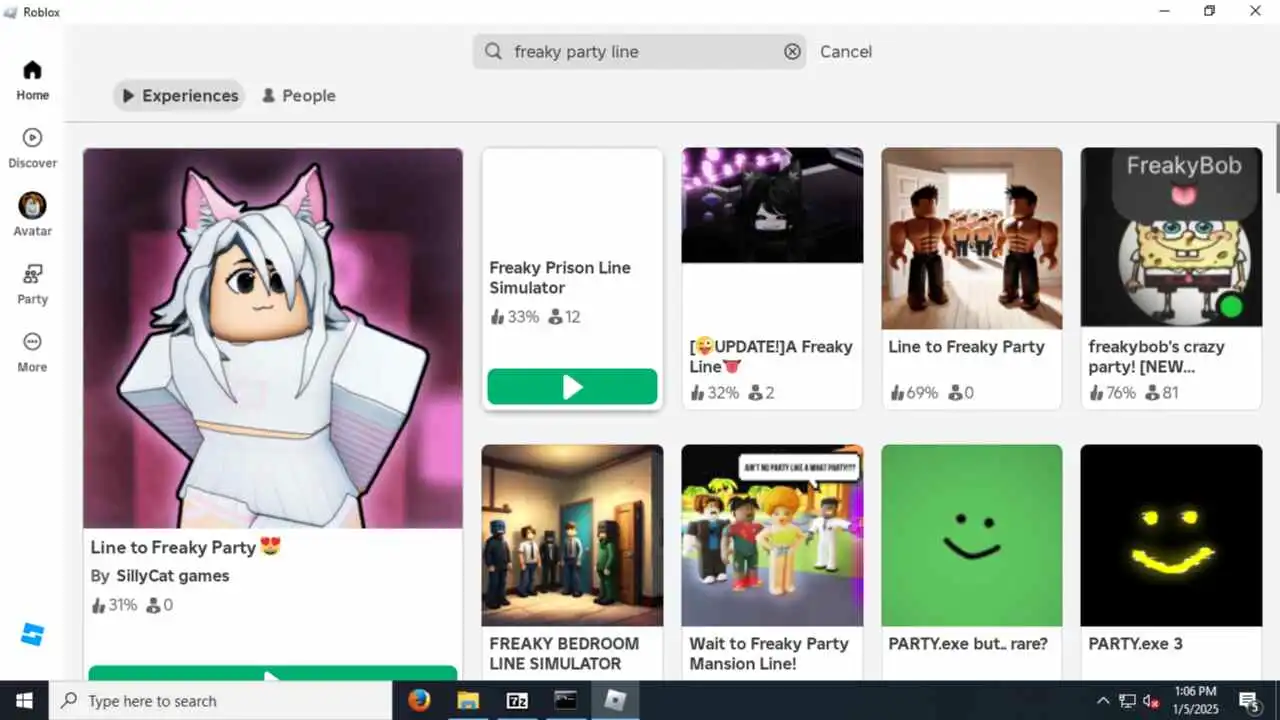Click the 12 players count on Prison Line
Screen dimensions: 1280x720
(x=564, y=317)
